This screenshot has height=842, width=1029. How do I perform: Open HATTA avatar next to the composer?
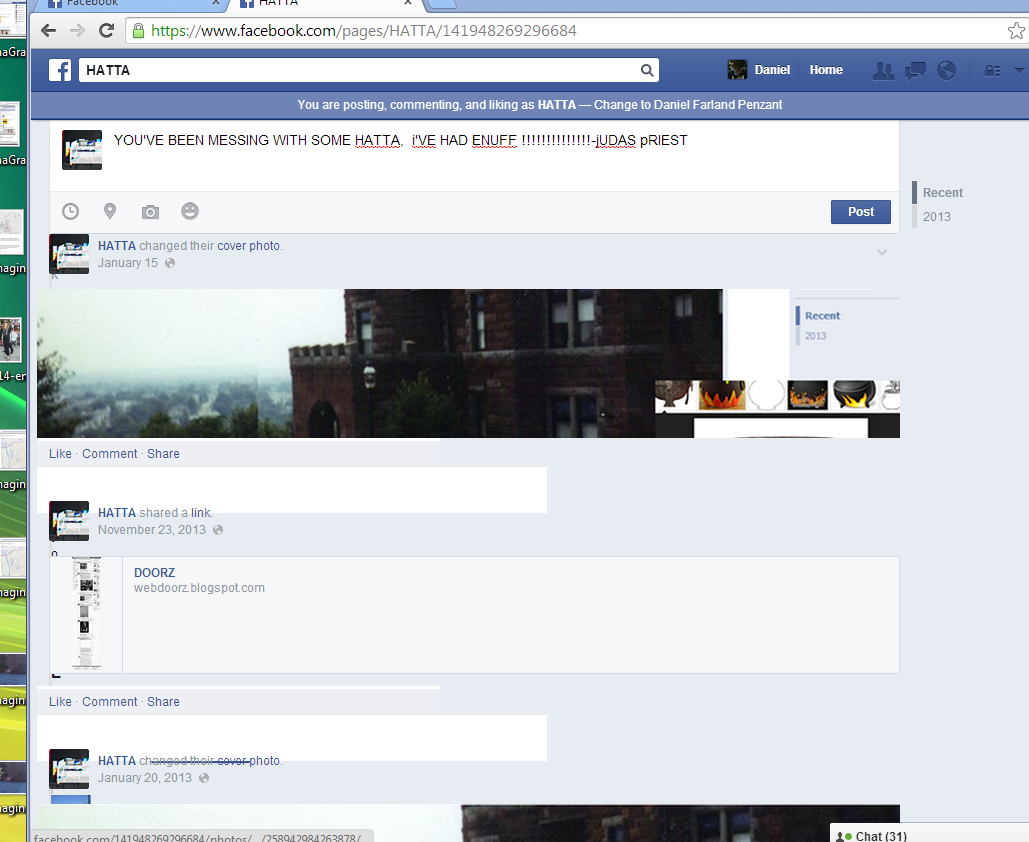pyautogui.click(x=82, y=150)
